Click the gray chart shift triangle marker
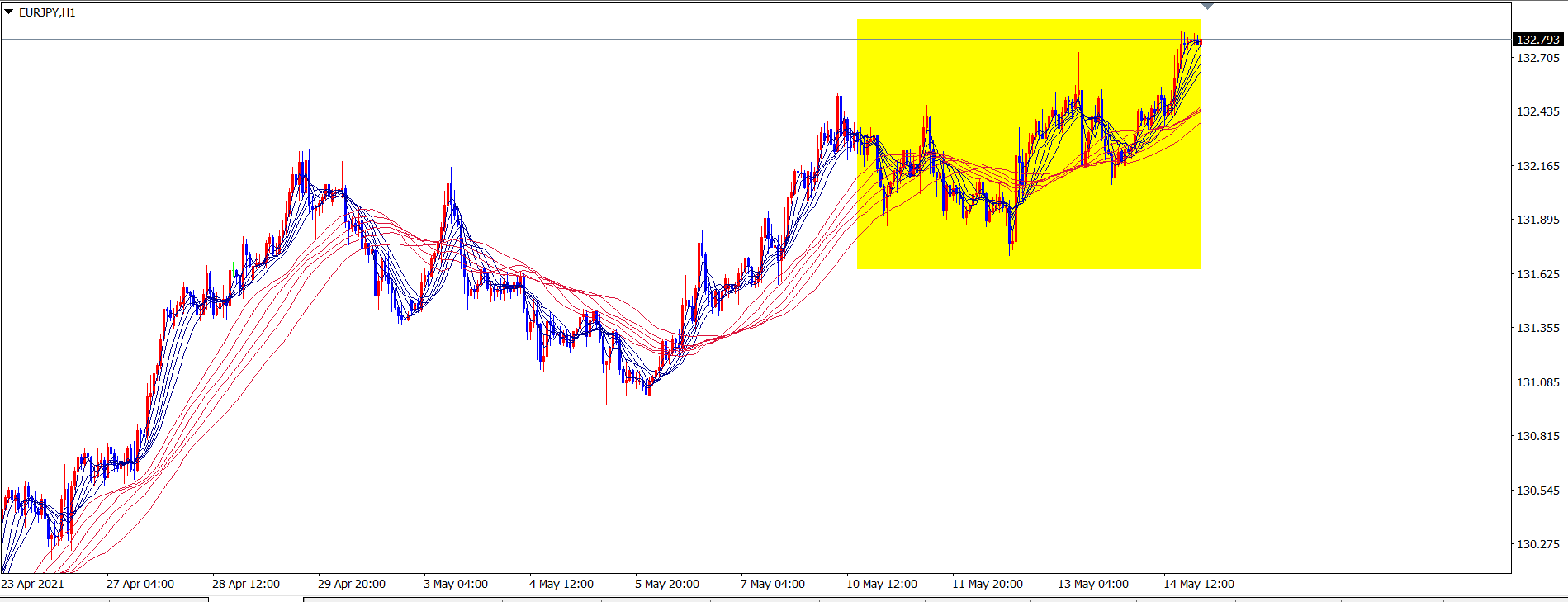Screen dimensions: 1568x602 [x=1207, y=7]
